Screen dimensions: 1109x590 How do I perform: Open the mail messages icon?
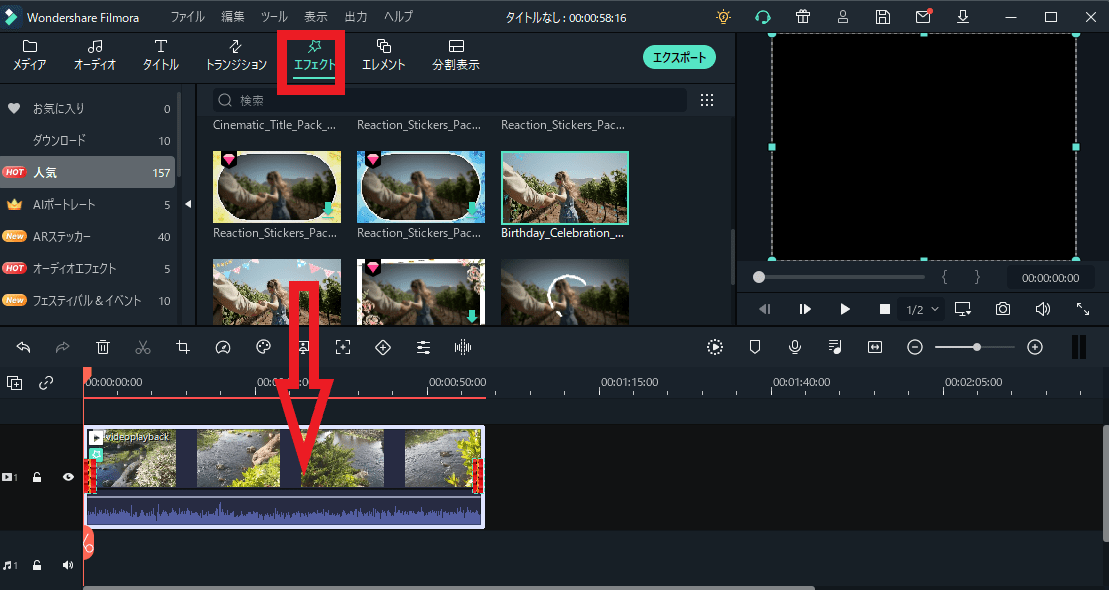coord(923,17)
